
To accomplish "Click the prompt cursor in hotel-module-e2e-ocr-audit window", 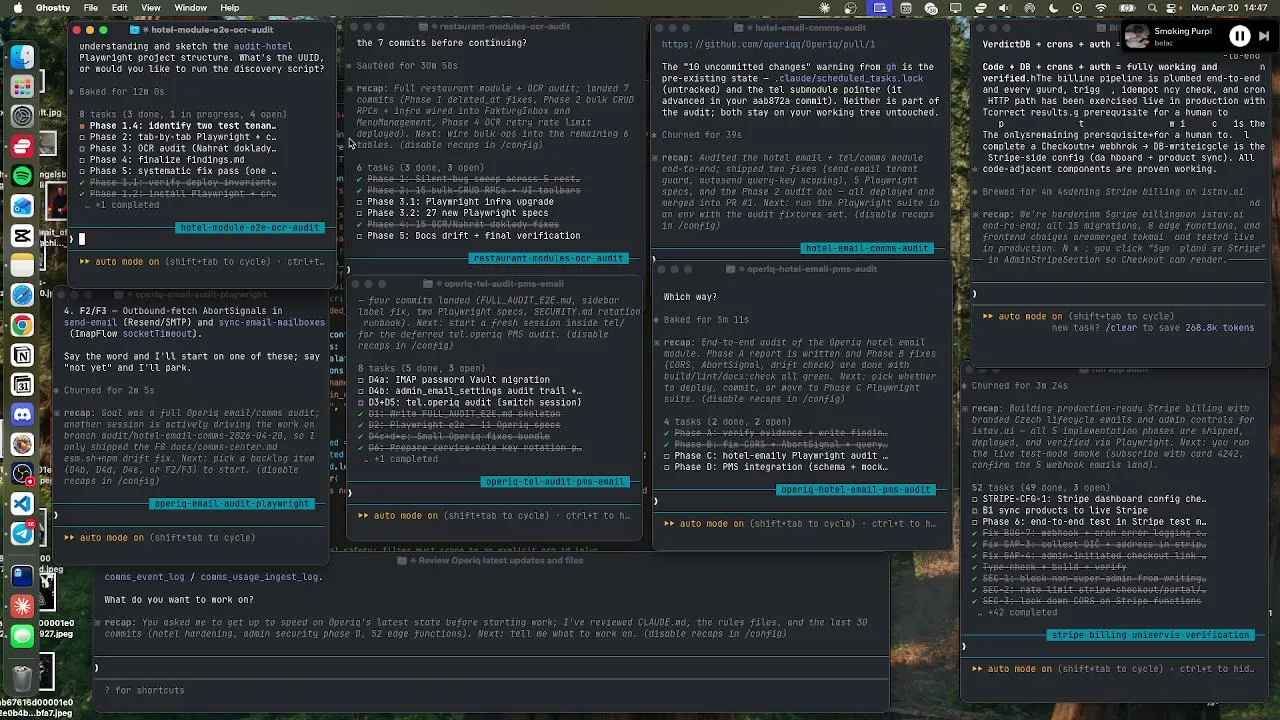I will click(82, 239).
